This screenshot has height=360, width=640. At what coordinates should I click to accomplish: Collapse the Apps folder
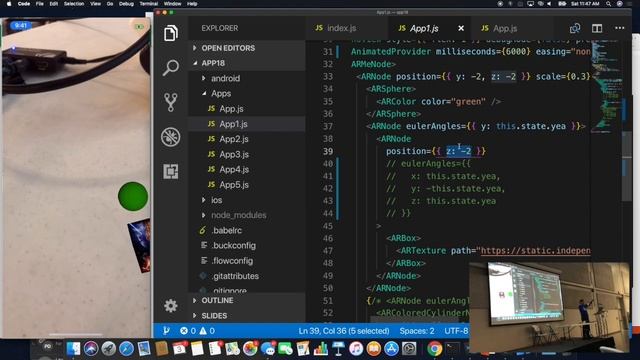point(247,93)
